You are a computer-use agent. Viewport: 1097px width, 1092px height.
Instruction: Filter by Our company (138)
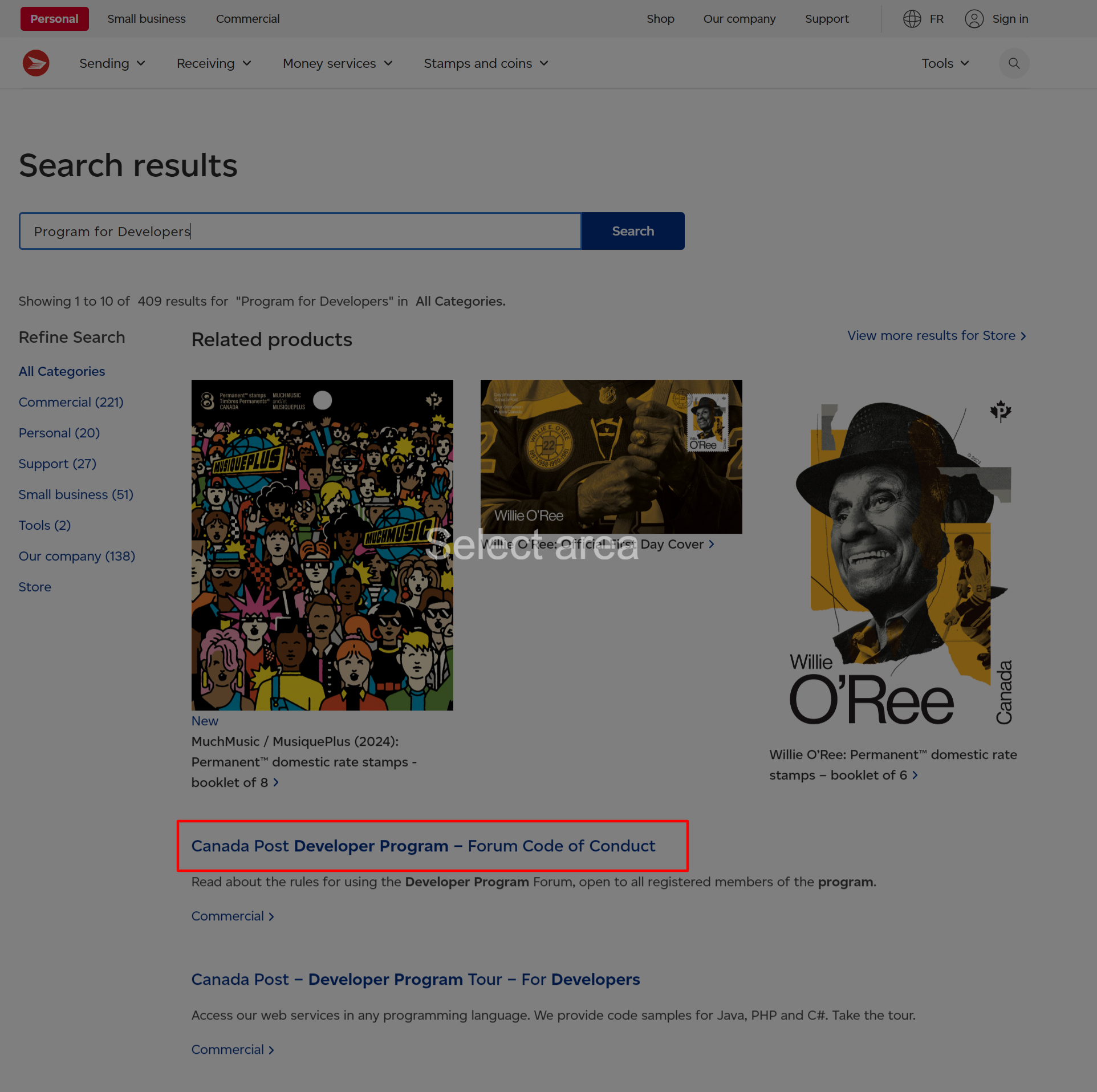77,556
